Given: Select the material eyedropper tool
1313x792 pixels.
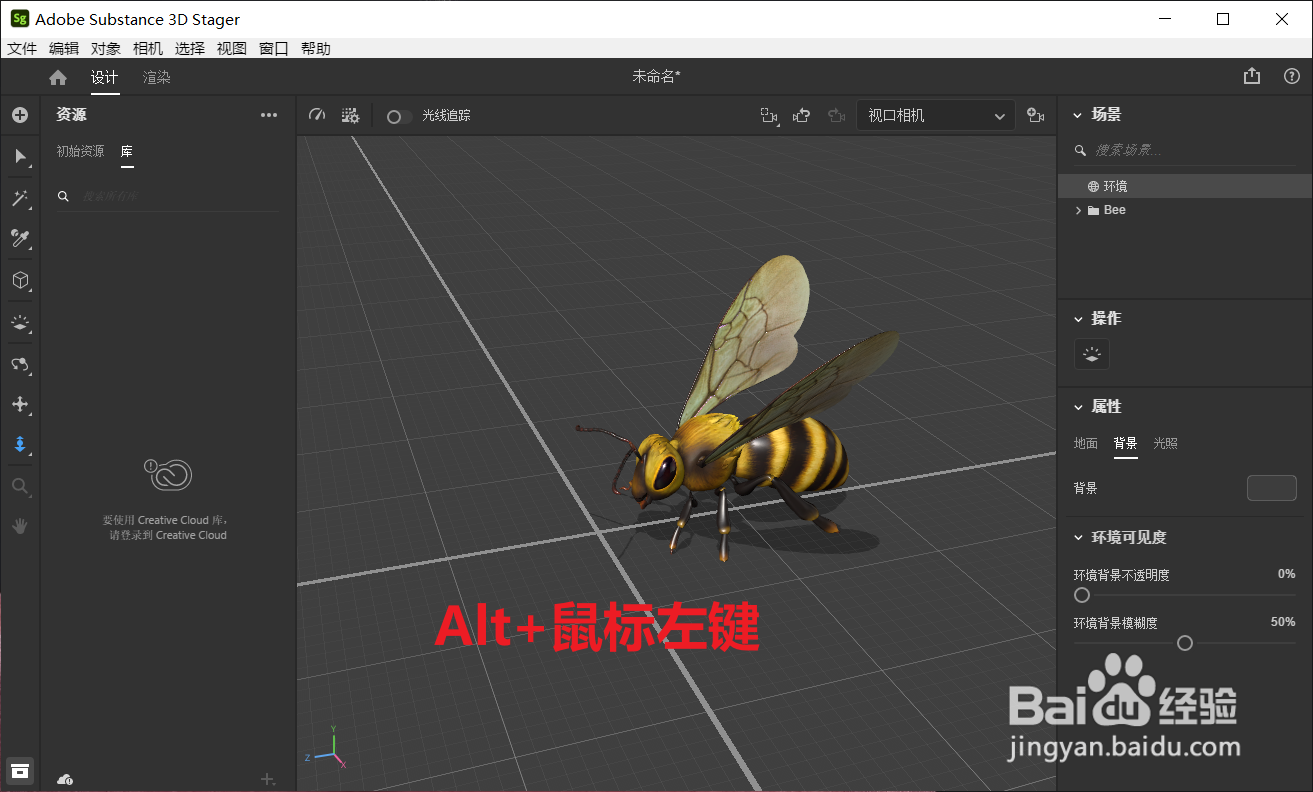Looking at the screenshot, I should [x=20, y=239].
